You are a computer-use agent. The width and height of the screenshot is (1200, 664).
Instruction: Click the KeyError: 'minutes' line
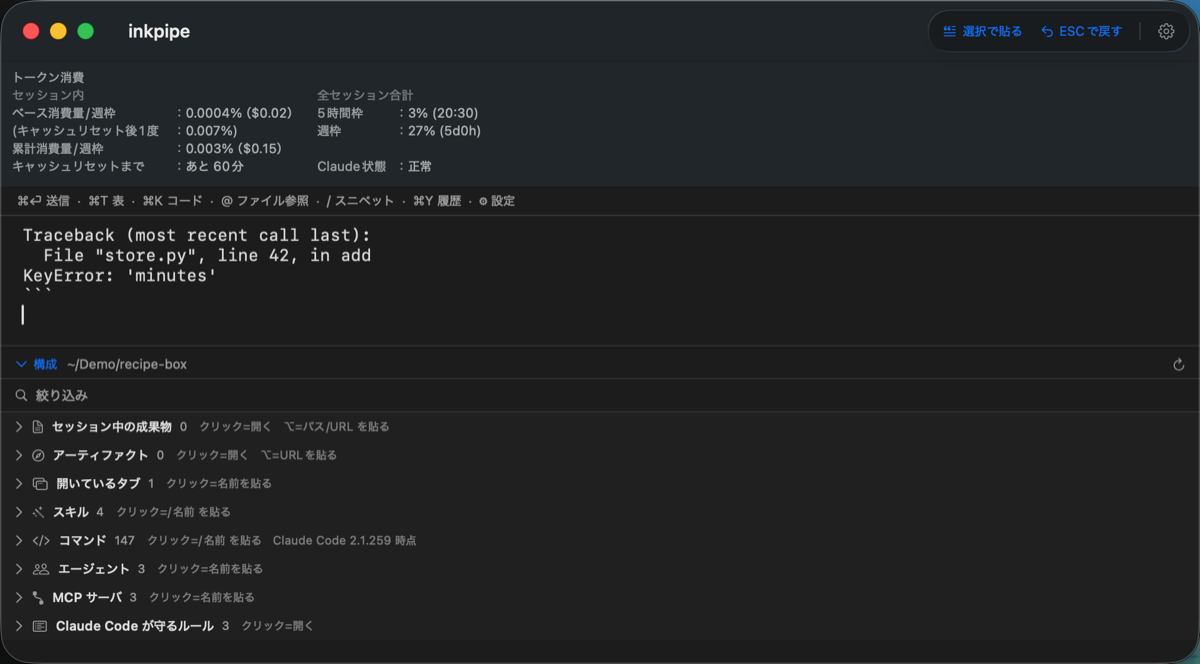tap(120, 275)
